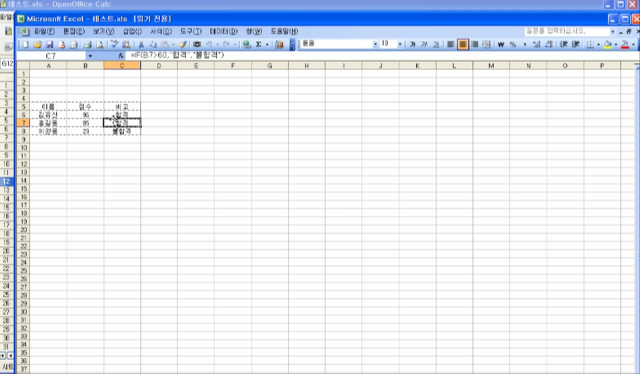Click the formula bar text
The image size is (640, 374).
pyautogui.click(x=178, y=56)
